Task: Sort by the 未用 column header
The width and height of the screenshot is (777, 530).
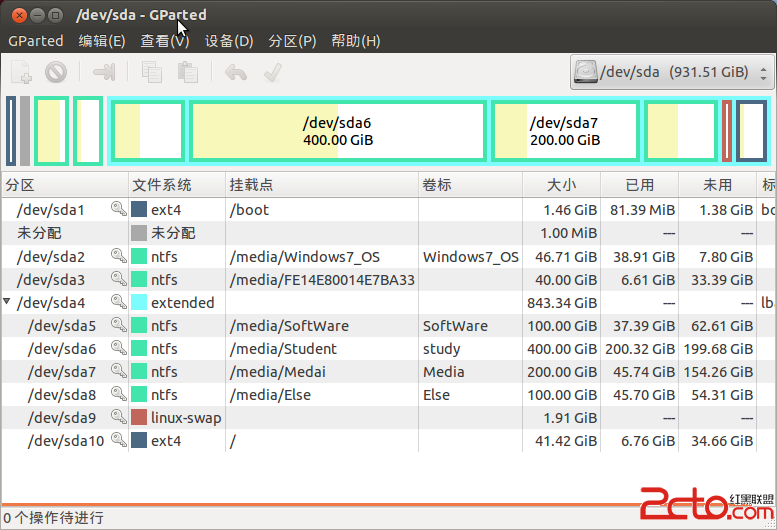Action: [718, 185]
